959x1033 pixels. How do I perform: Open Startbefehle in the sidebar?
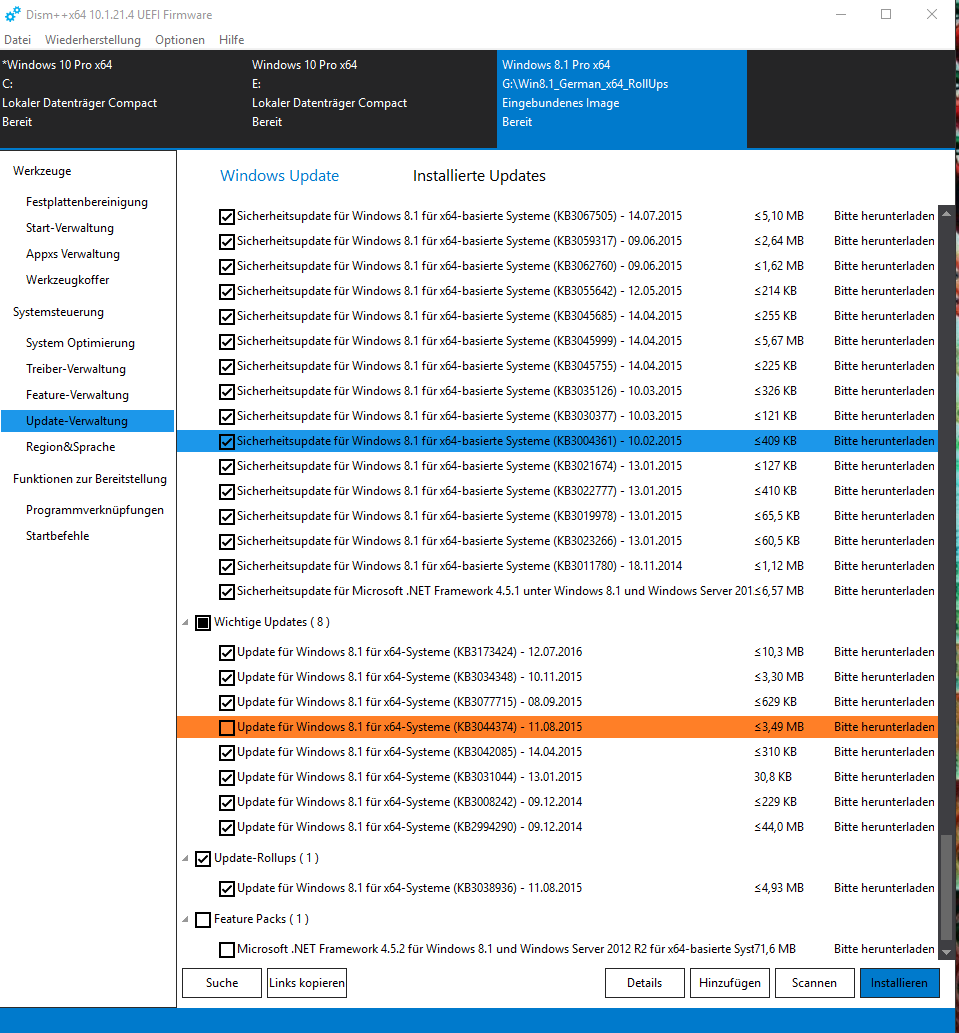point(57,536)
